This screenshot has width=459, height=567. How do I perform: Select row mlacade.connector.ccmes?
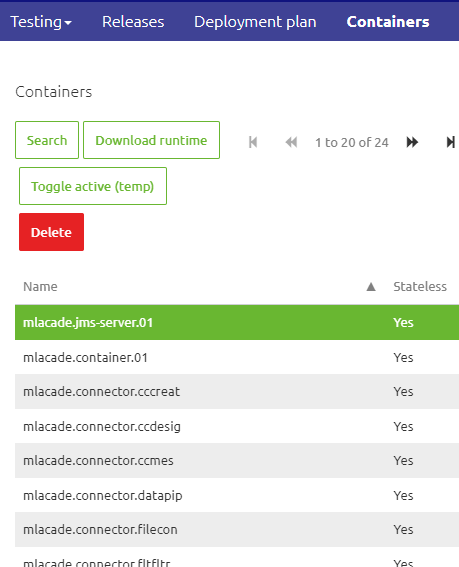click(237, 461)
